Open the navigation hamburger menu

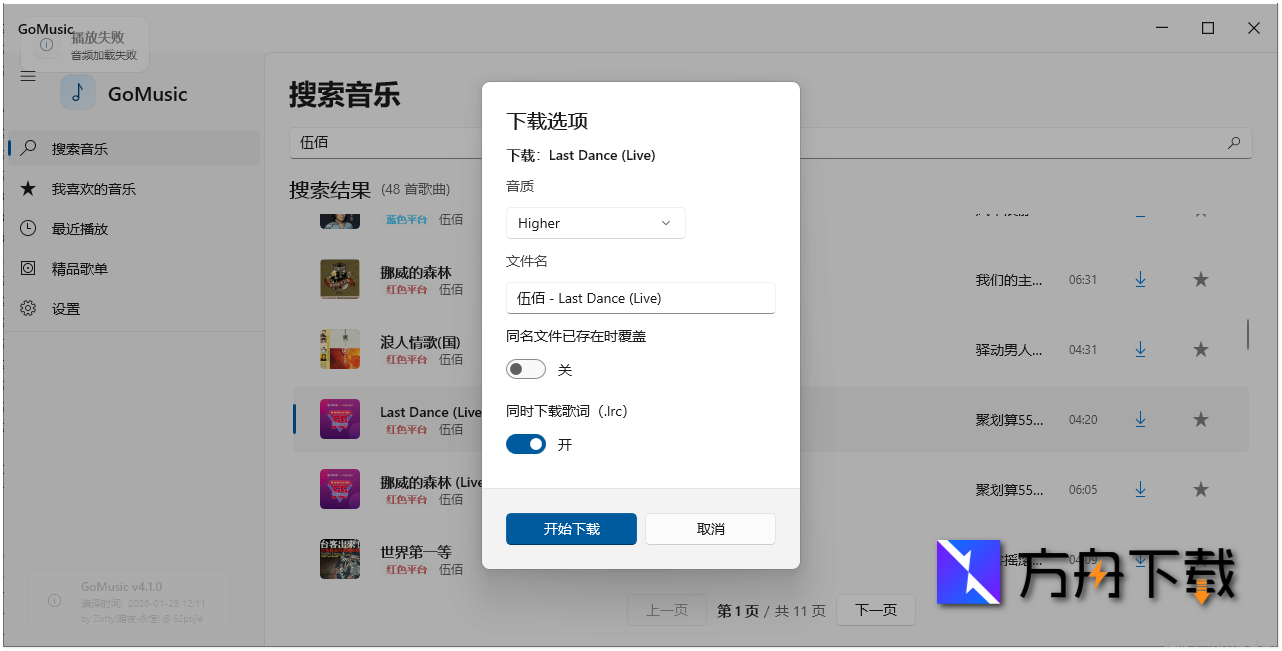tap(27, 75)
